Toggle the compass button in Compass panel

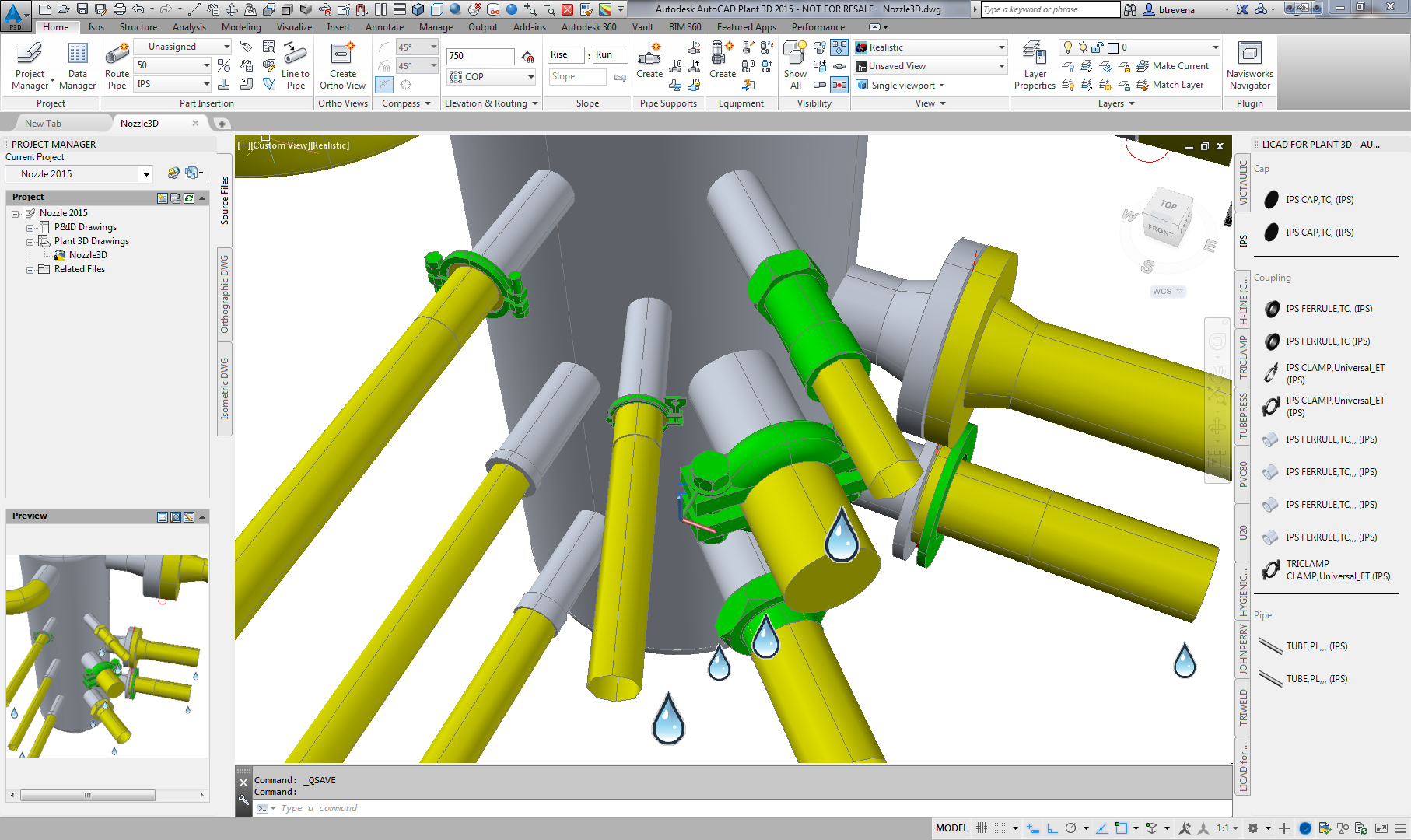(x=384, y=85)
